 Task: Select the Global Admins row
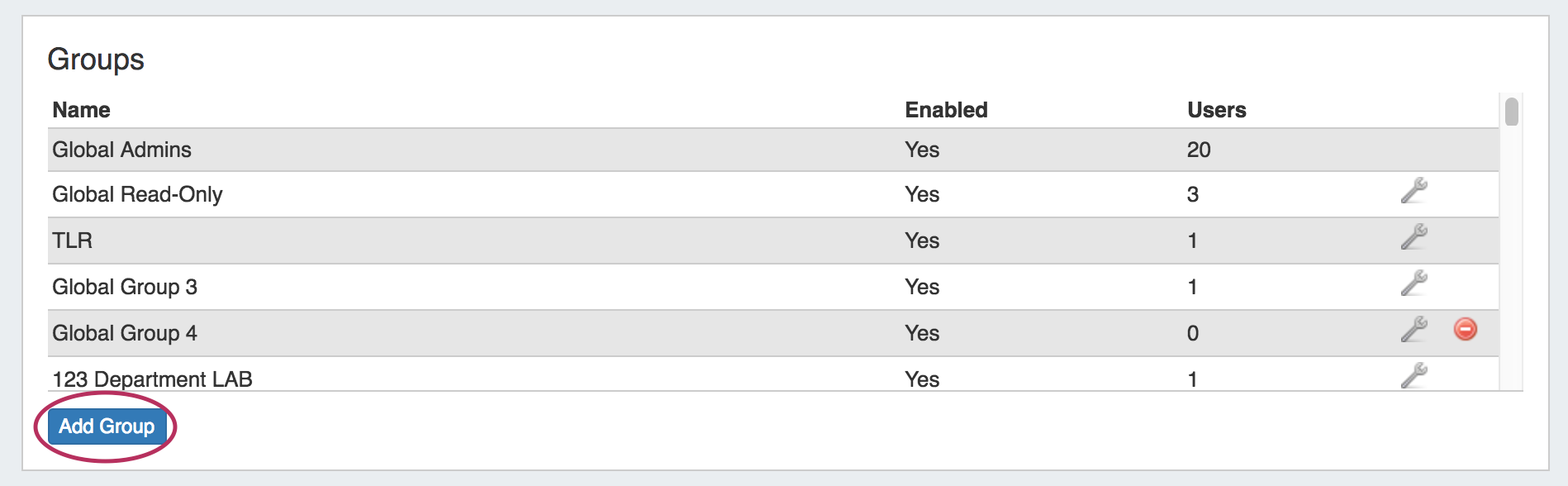pos(121,150)
